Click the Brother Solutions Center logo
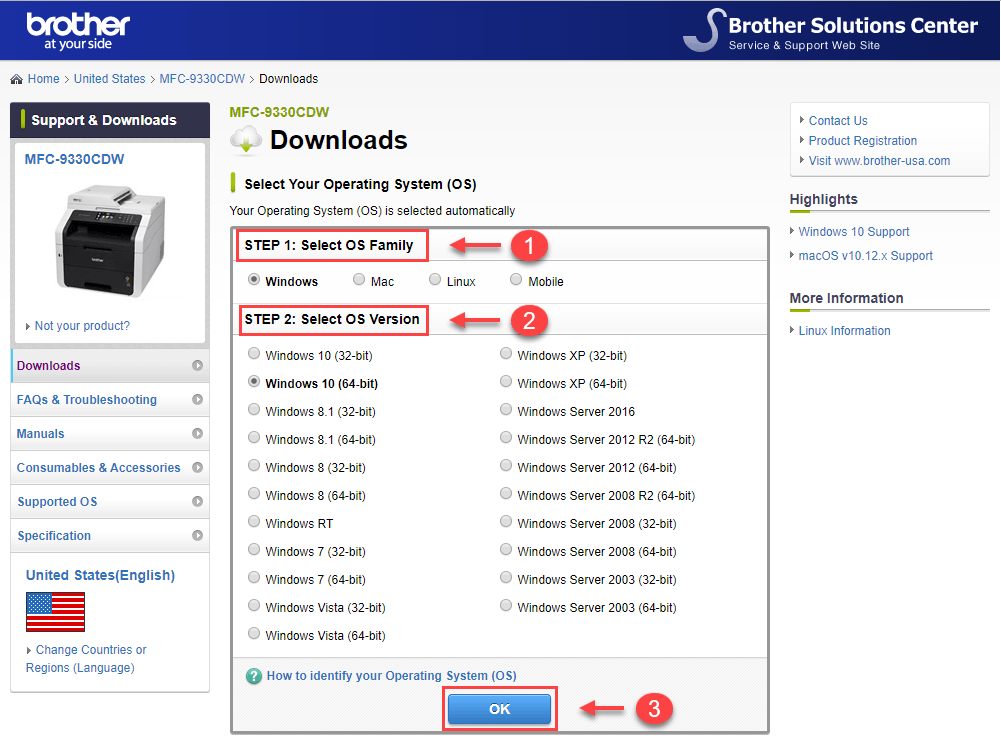The width and height of the screenshot is (1001, 744). coord(830,30)
